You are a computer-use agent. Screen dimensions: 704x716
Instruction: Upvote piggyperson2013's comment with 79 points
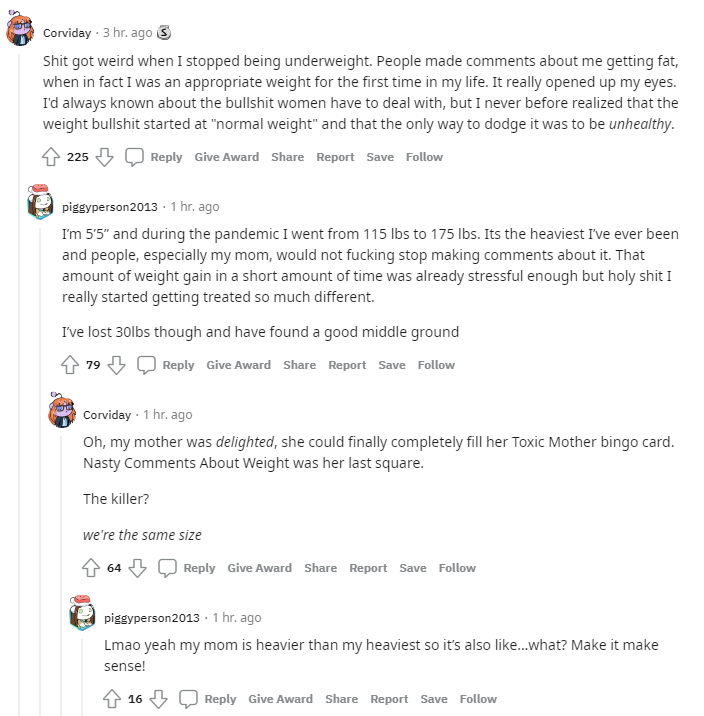[70, 365]
